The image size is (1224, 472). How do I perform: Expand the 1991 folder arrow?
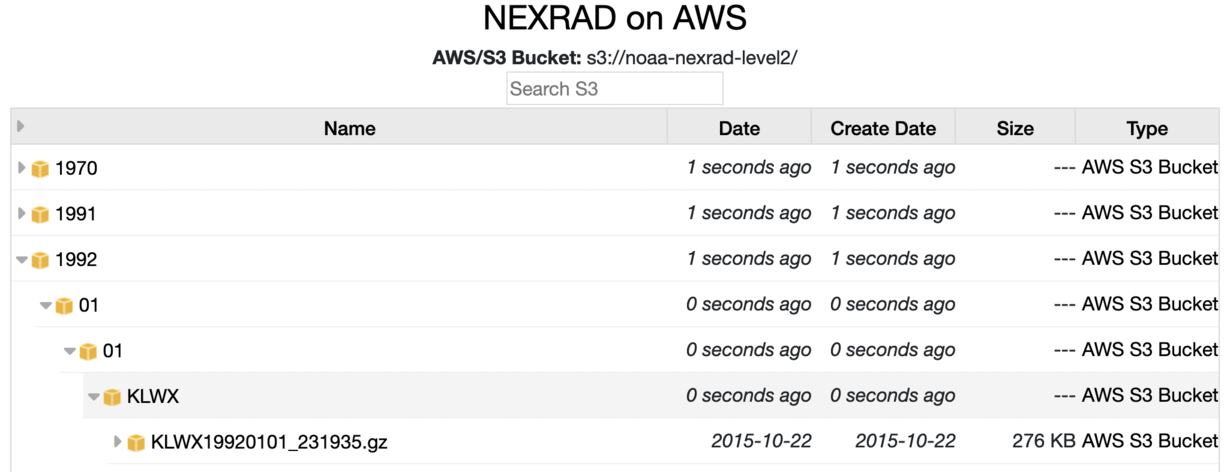[22, 213]
